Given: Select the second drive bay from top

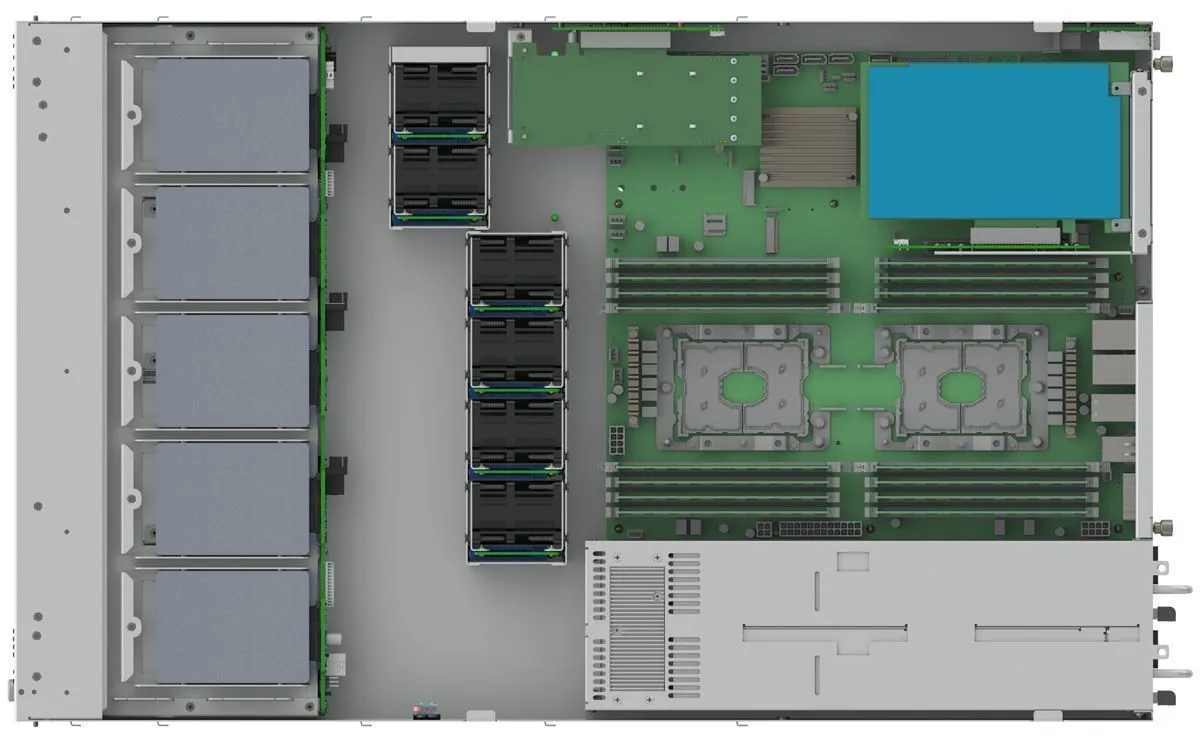Looking at the screenshot, I should click(x=231, y=242).
